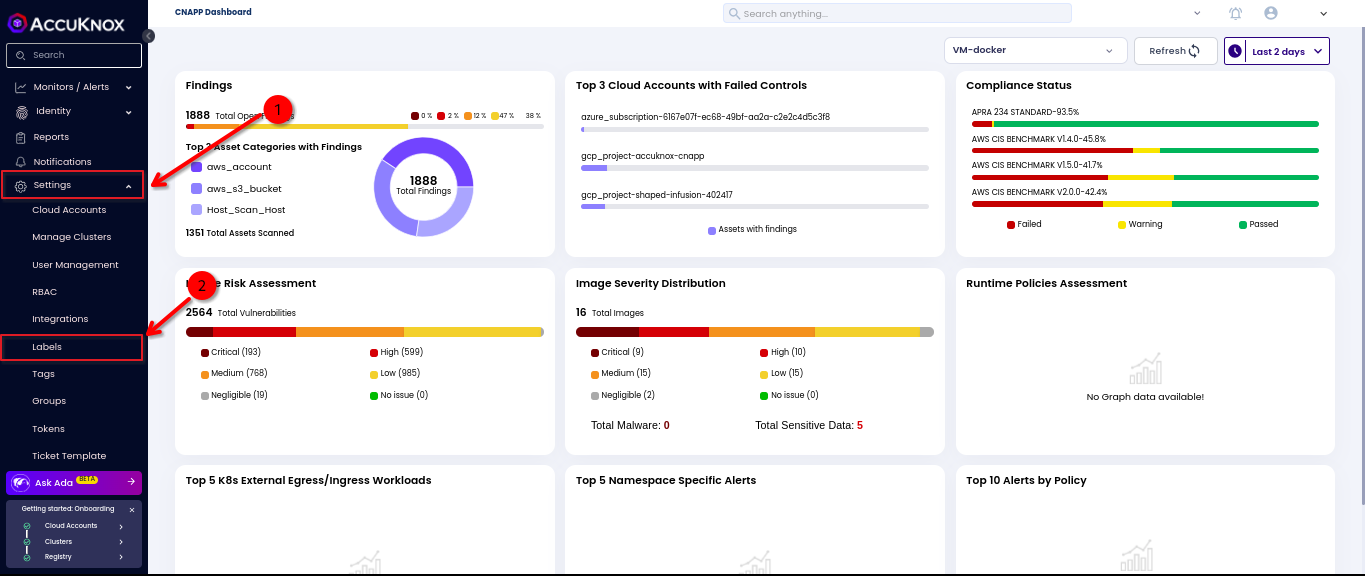
Task: Click the AccuKnox logo
Action: (x=65, y=22)
